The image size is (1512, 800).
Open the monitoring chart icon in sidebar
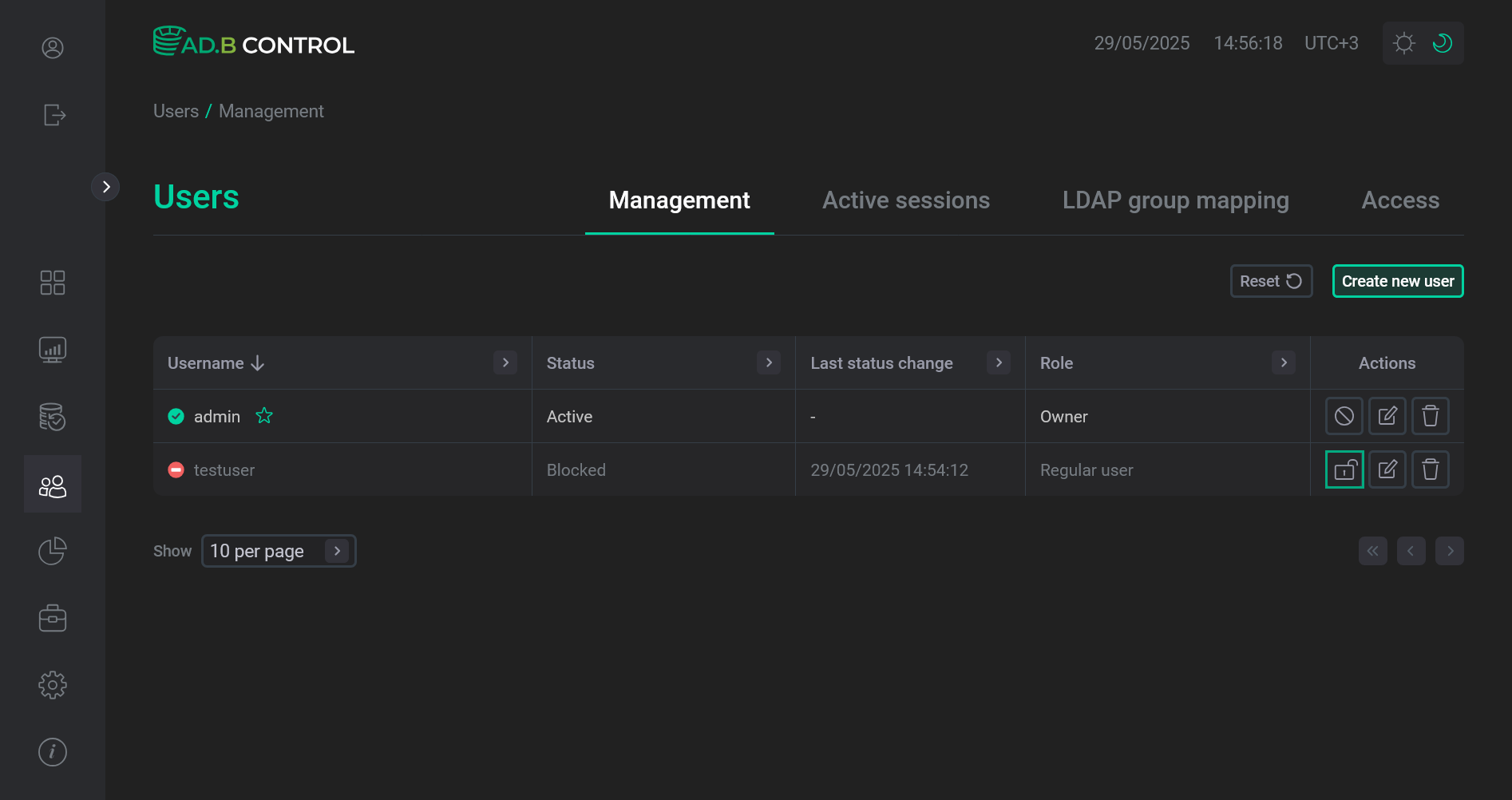(x=53, y=350)
